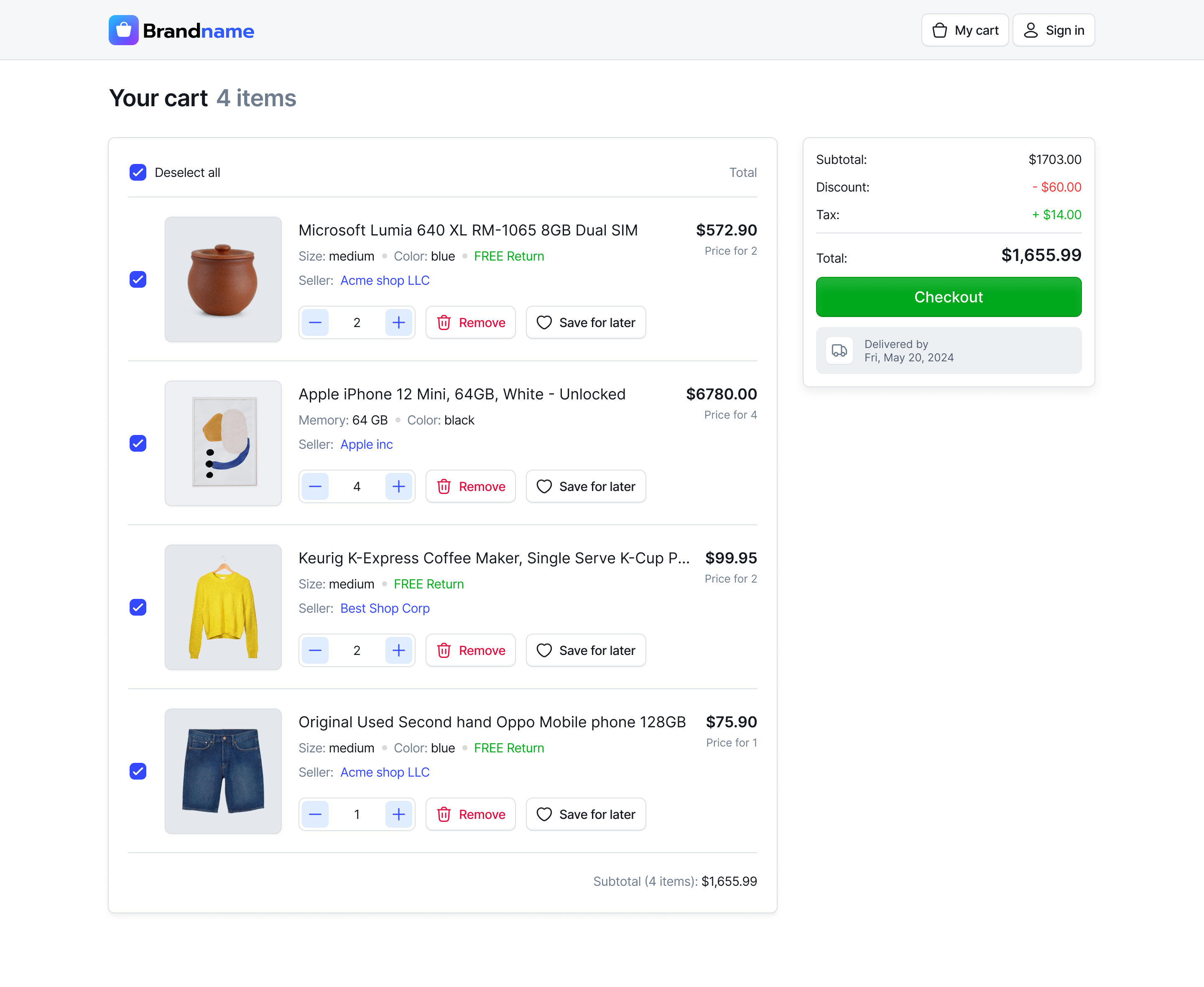This screenshot has height=987, width=1204.
Task: Click the green Checkout button
Action: pyautogui.click(x=948, y=297)
